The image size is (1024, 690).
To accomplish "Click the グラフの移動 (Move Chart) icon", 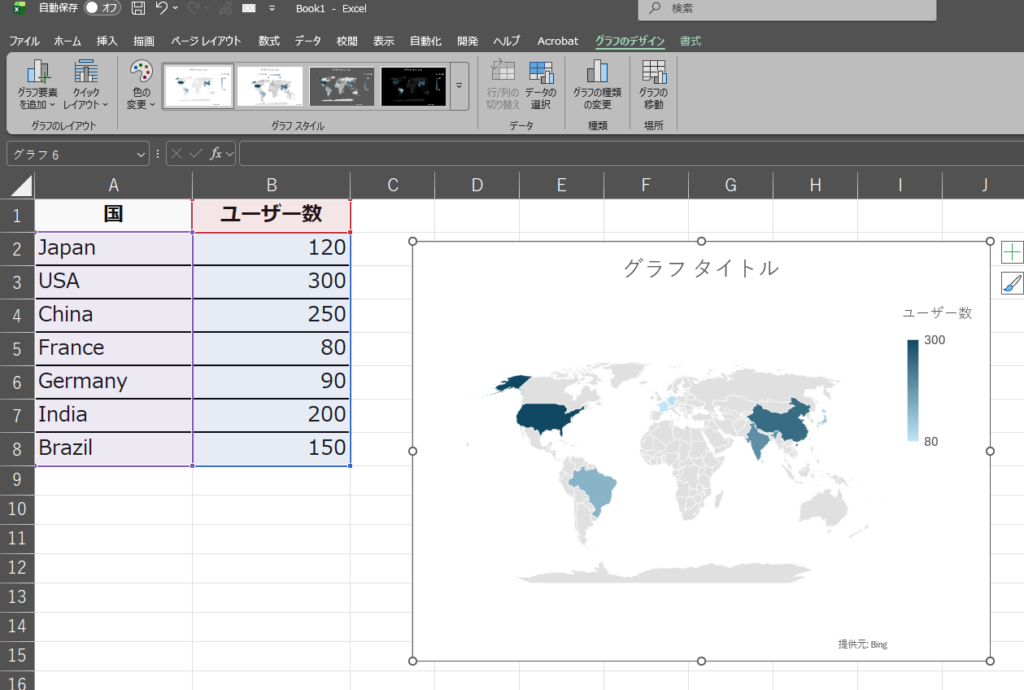I will pos(654,85).
